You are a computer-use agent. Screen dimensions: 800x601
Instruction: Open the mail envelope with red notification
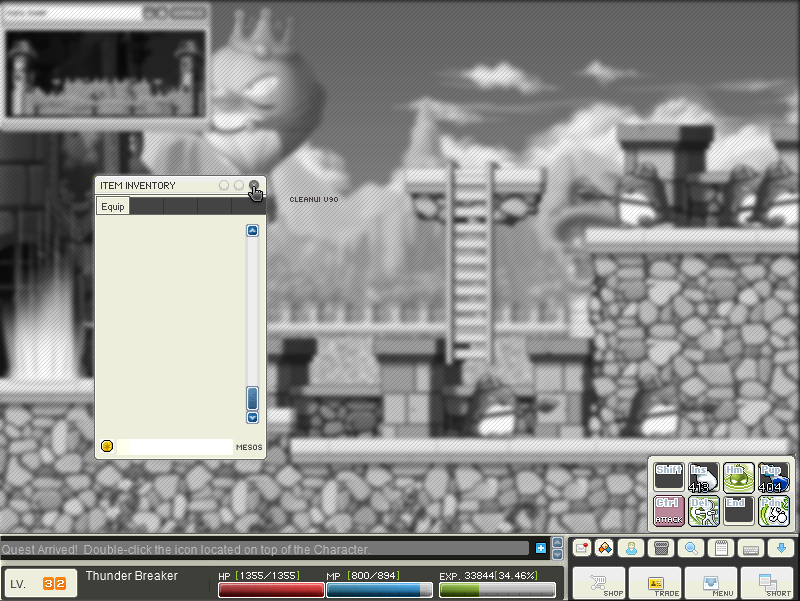[x=582, y=548]
